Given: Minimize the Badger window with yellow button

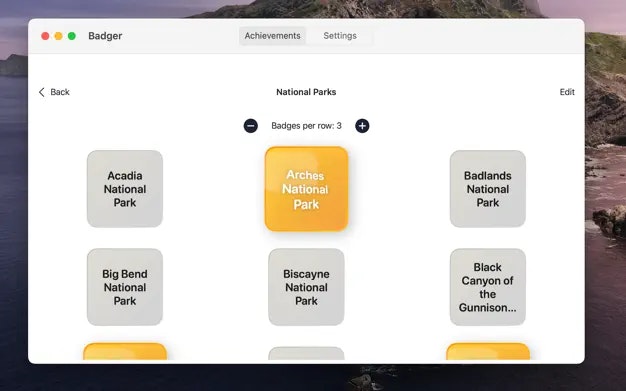Looking at the screenshot, I should (58, 36).
